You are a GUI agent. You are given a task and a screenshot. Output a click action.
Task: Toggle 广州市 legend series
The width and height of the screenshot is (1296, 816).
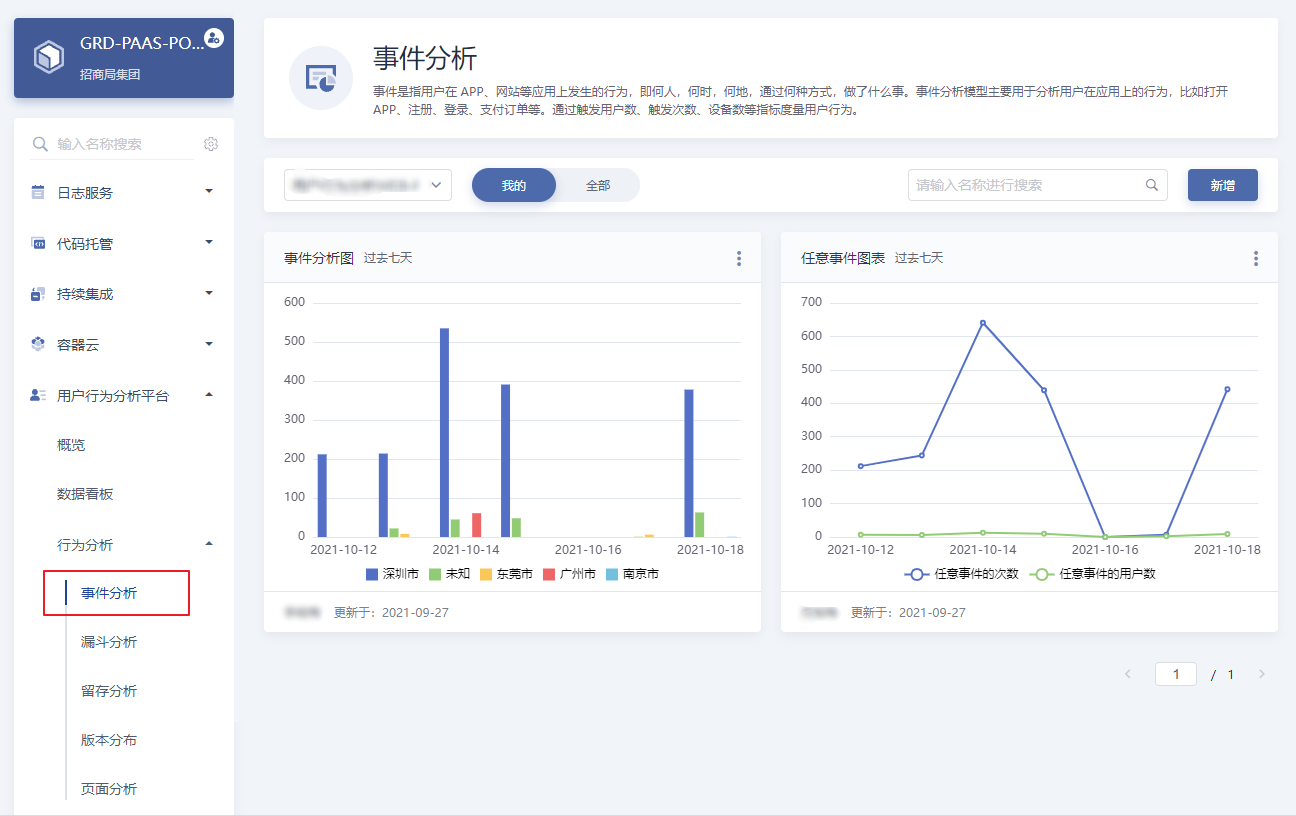click(569, 574)
